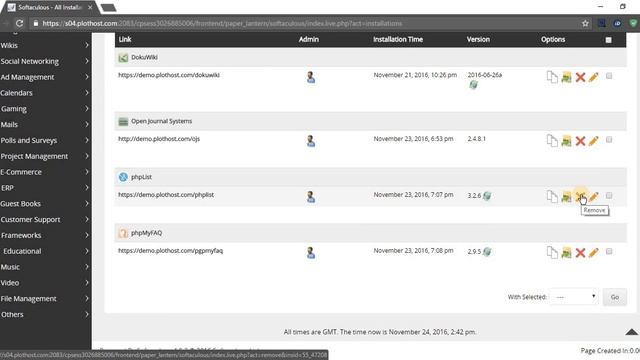Click the phpMyFAQ 2.9.5 upgrade icon
The image size is (640, 360).
(x=487, y=252)
